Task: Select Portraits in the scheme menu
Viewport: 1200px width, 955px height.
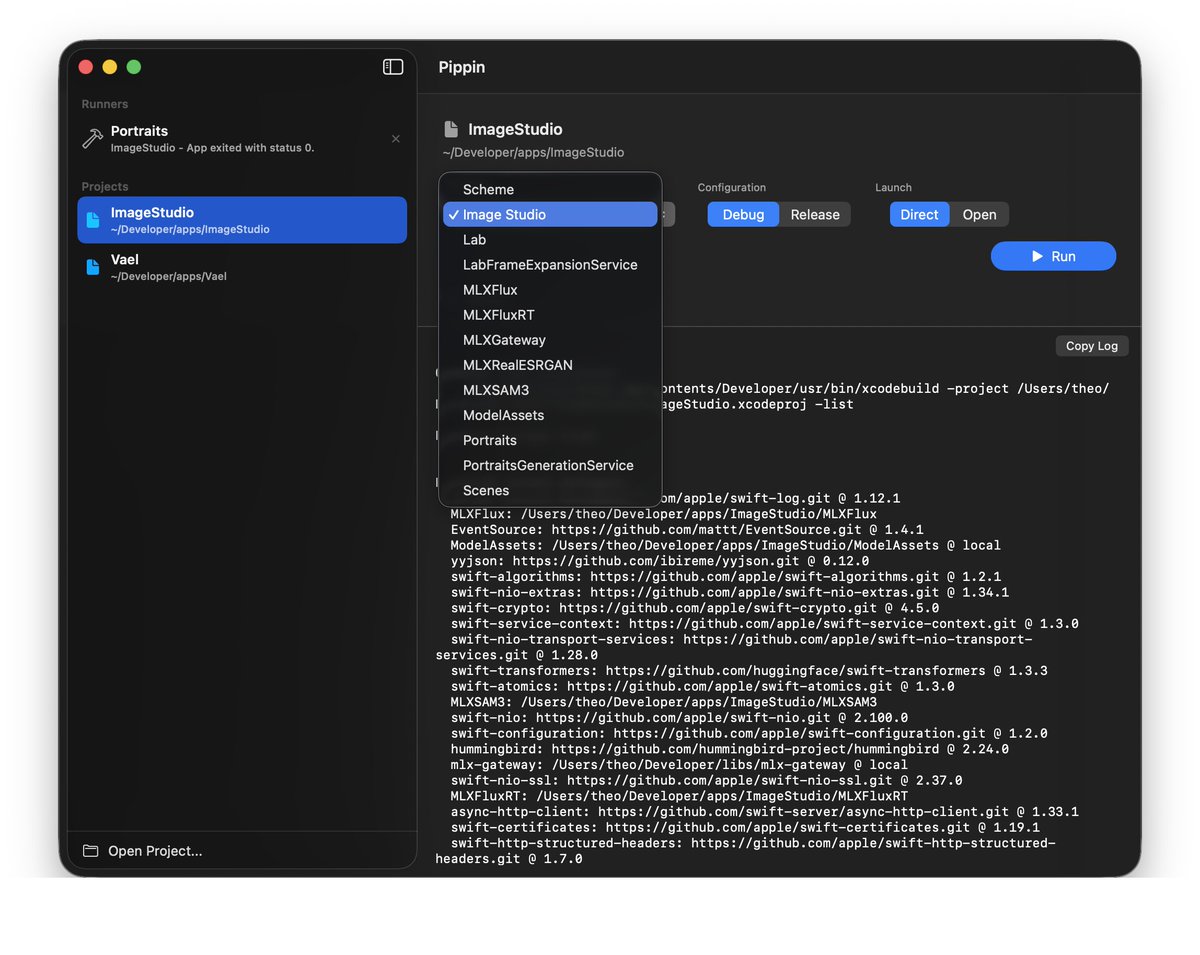Action: 550,440
